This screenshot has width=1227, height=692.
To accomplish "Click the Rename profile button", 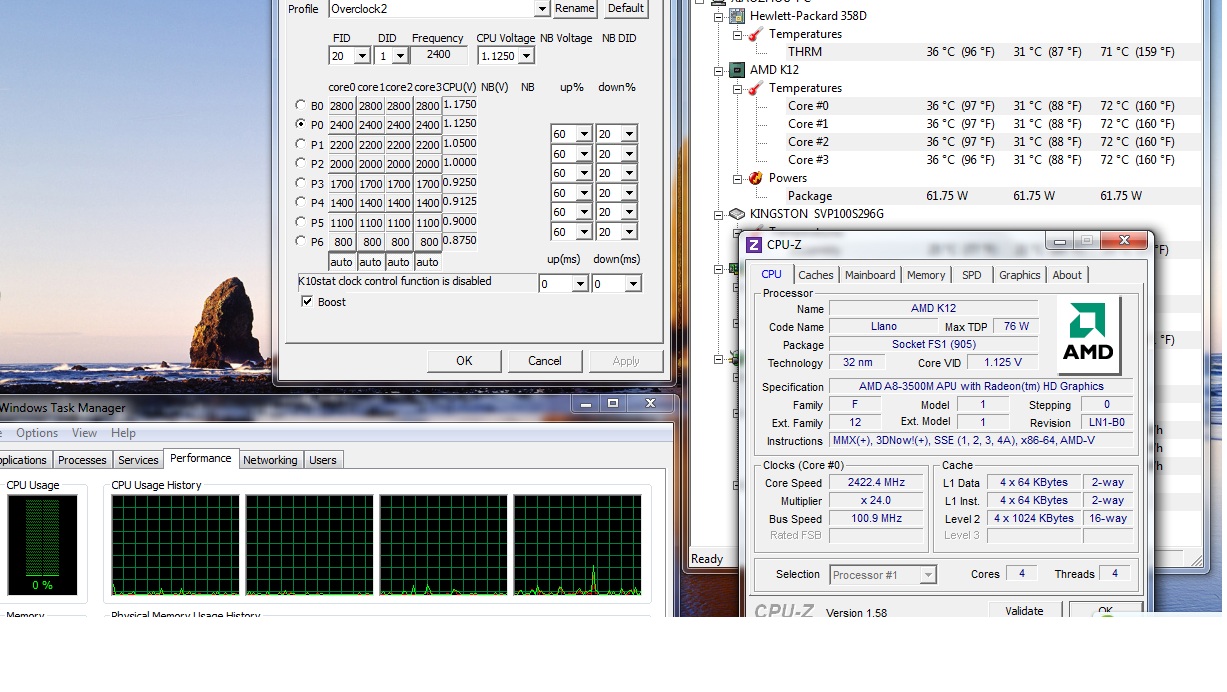I will coord(575,8).
